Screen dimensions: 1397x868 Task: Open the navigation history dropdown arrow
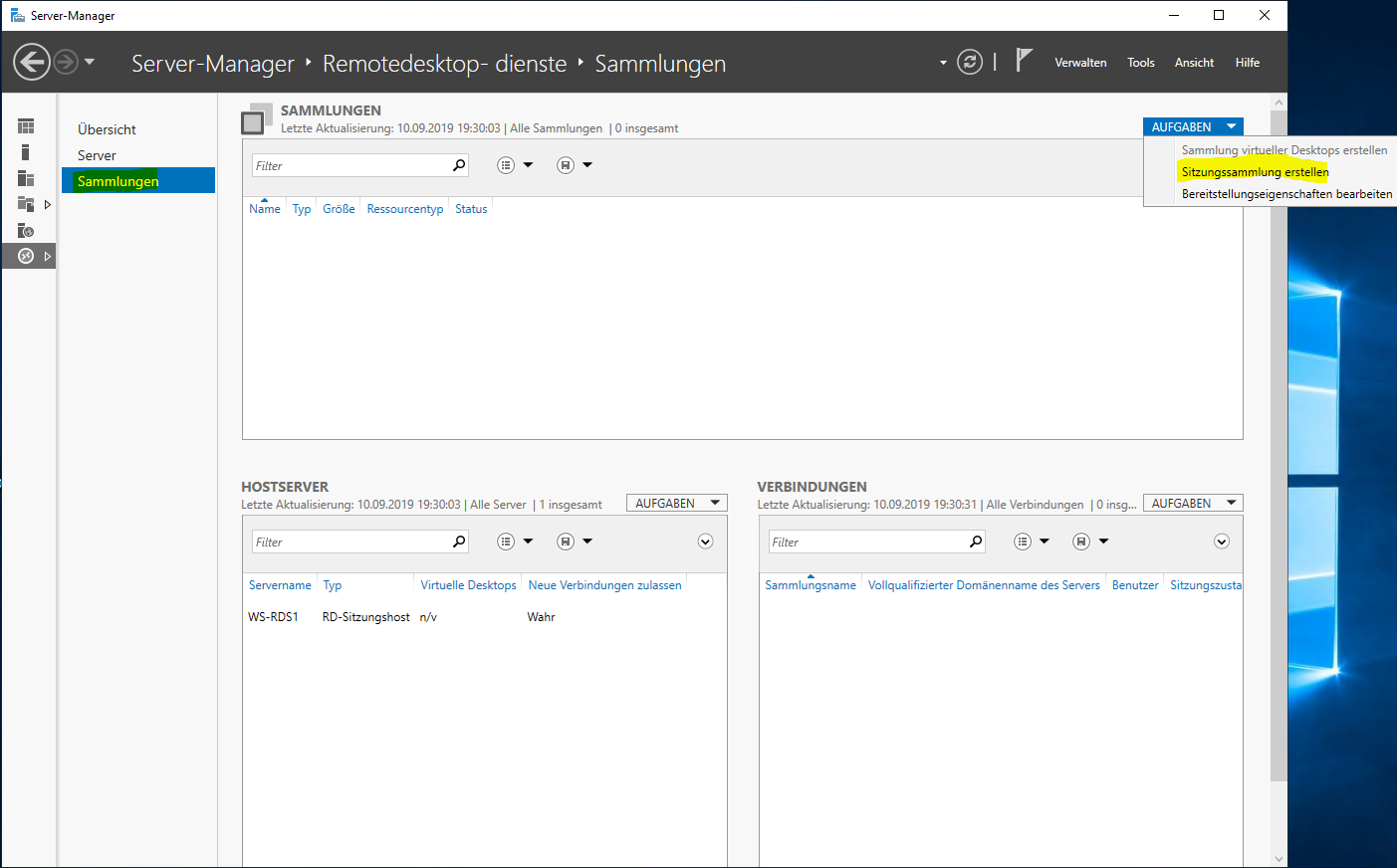(x=90, y=63)
